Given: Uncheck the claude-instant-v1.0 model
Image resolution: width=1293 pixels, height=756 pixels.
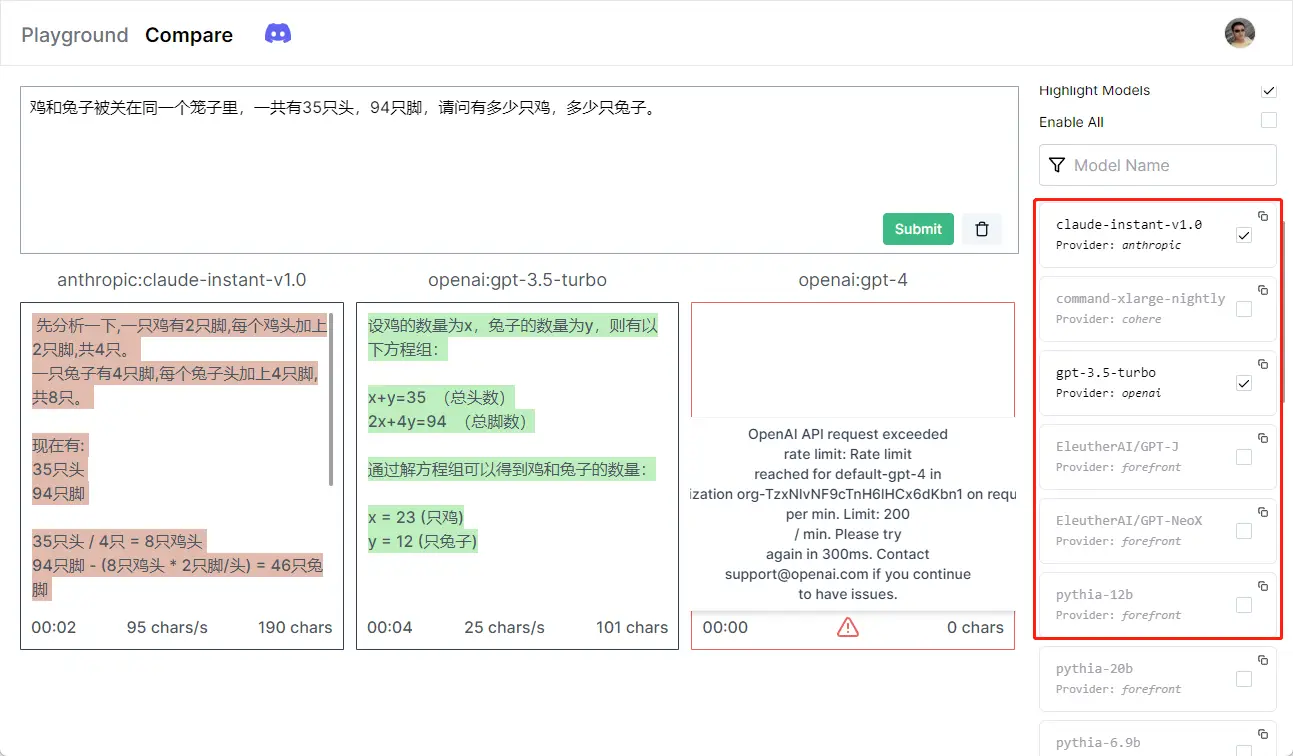Looking at the screenshot, I should click(x=1244, y=235).
